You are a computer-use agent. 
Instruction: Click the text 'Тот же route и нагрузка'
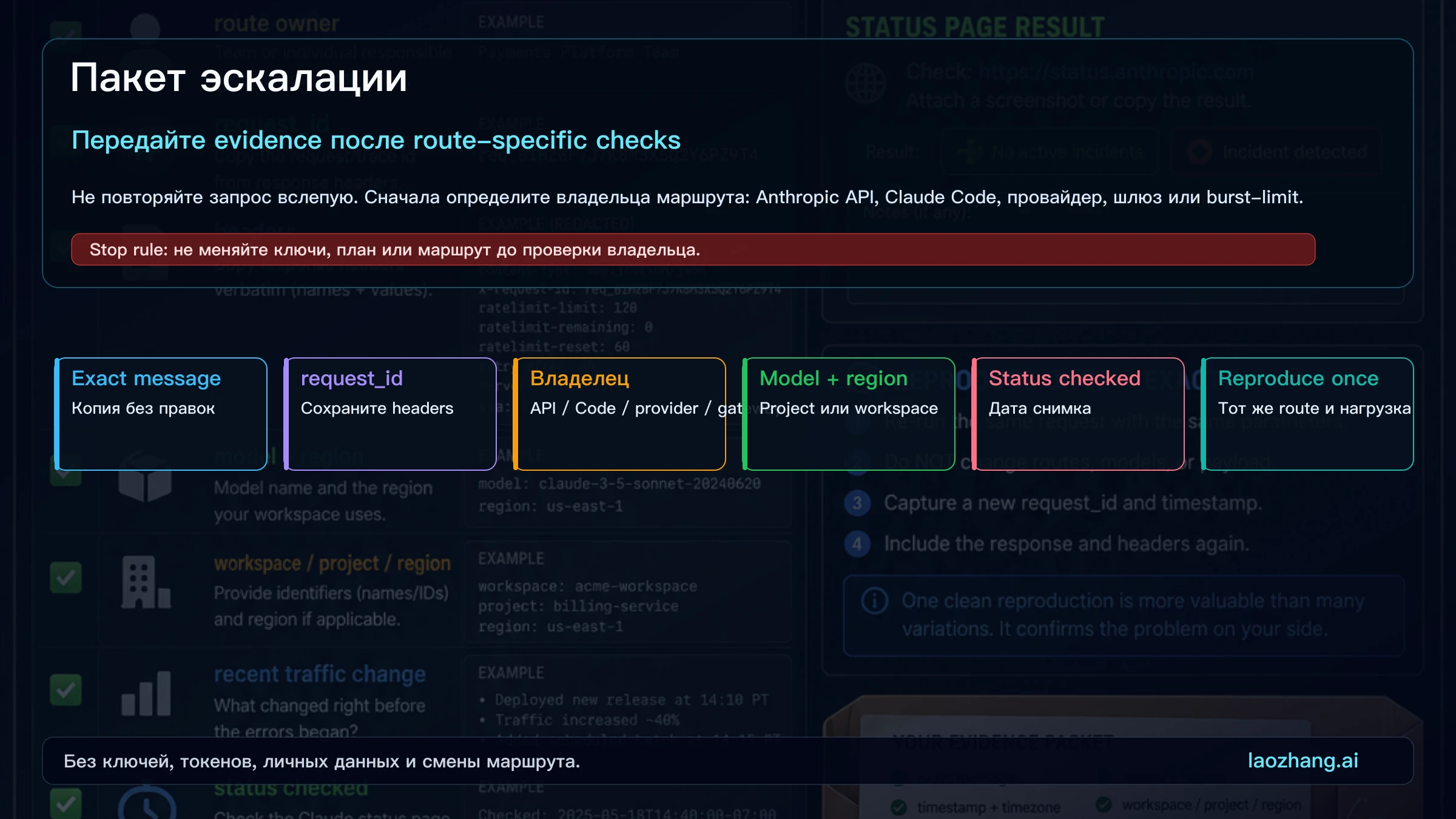tap(1315, 408)
